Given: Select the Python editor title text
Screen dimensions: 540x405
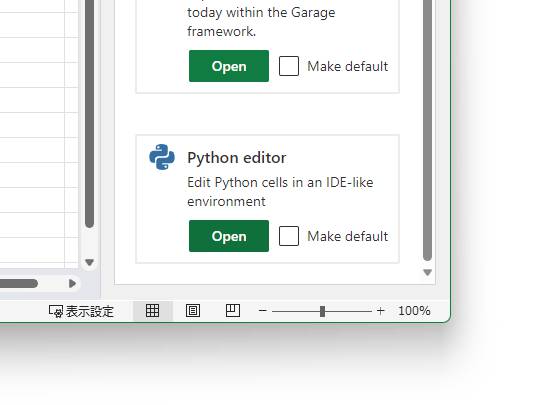Looking at the screenshot, I should pos(237,158).
